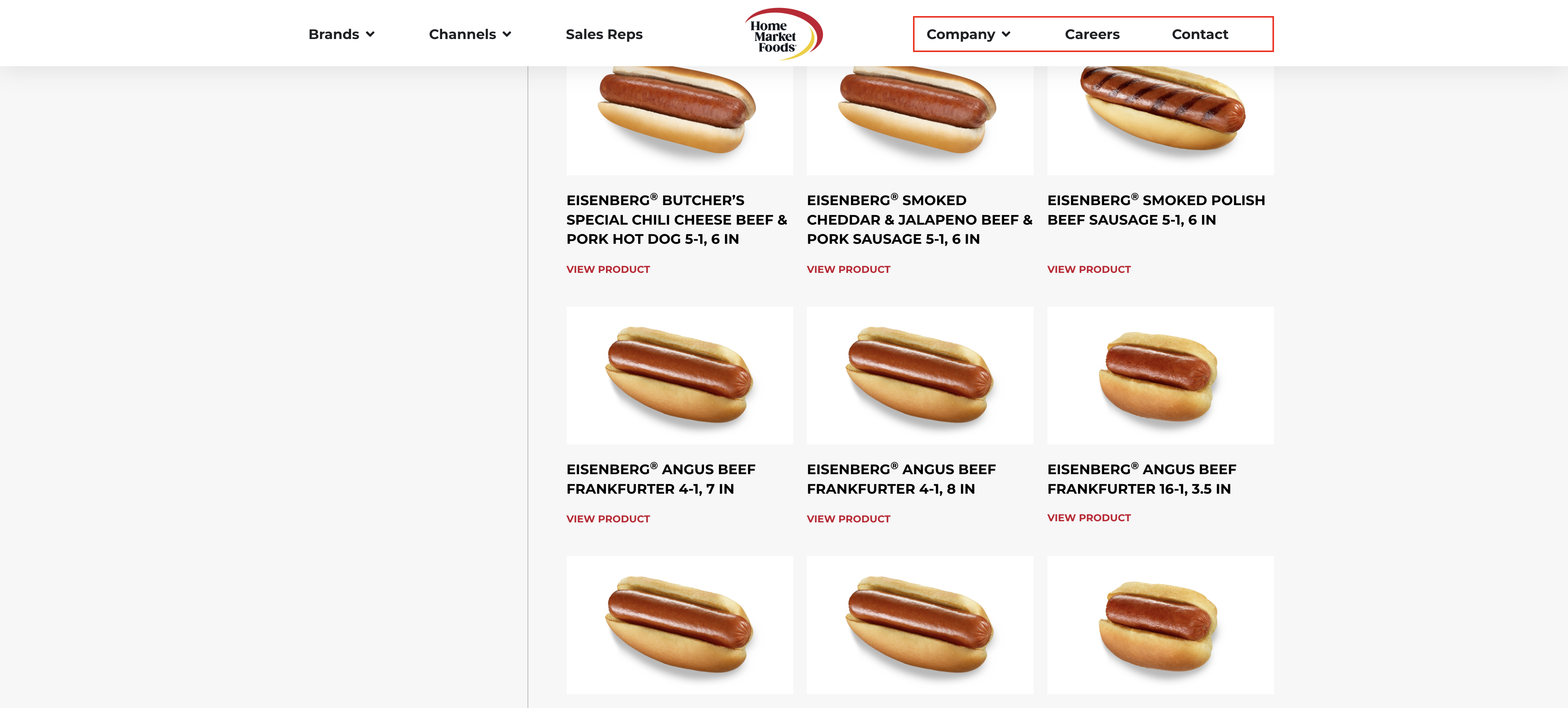Expand the Company dropdown menu
This screenshot has width=1568, height=708.
click(x=968, y=34)
